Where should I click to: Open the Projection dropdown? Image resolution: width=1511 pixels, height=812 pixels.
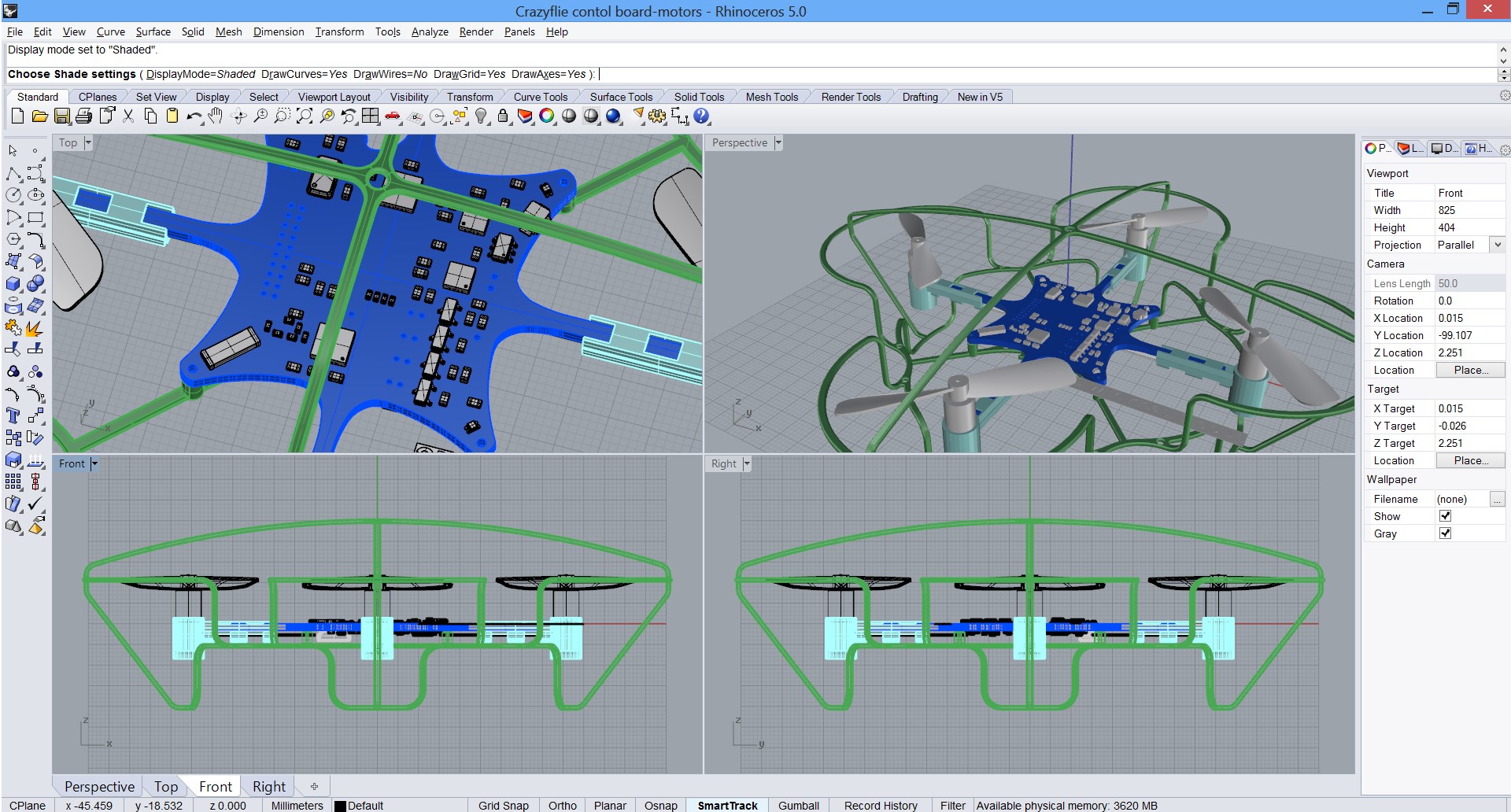point(1498,245)
